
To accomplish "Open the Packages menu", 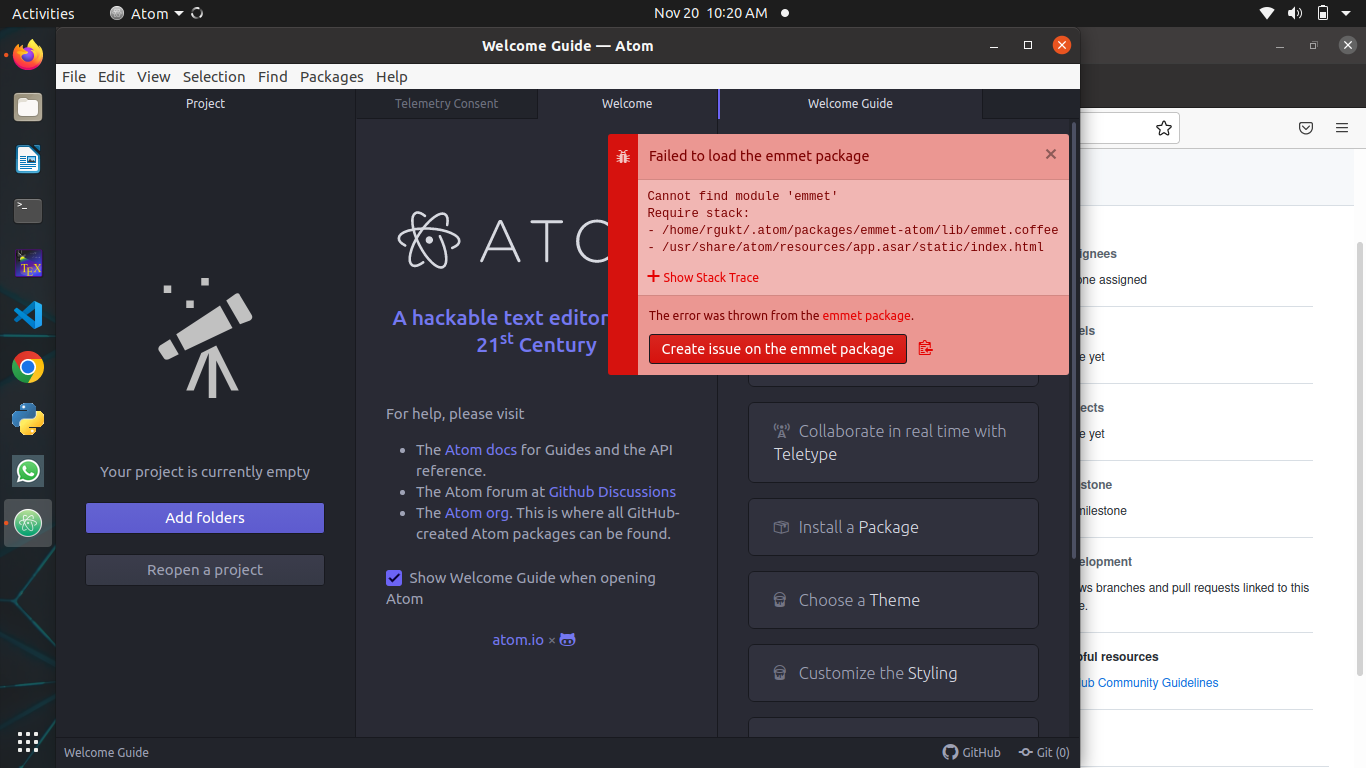I will (x=331, y=76).
